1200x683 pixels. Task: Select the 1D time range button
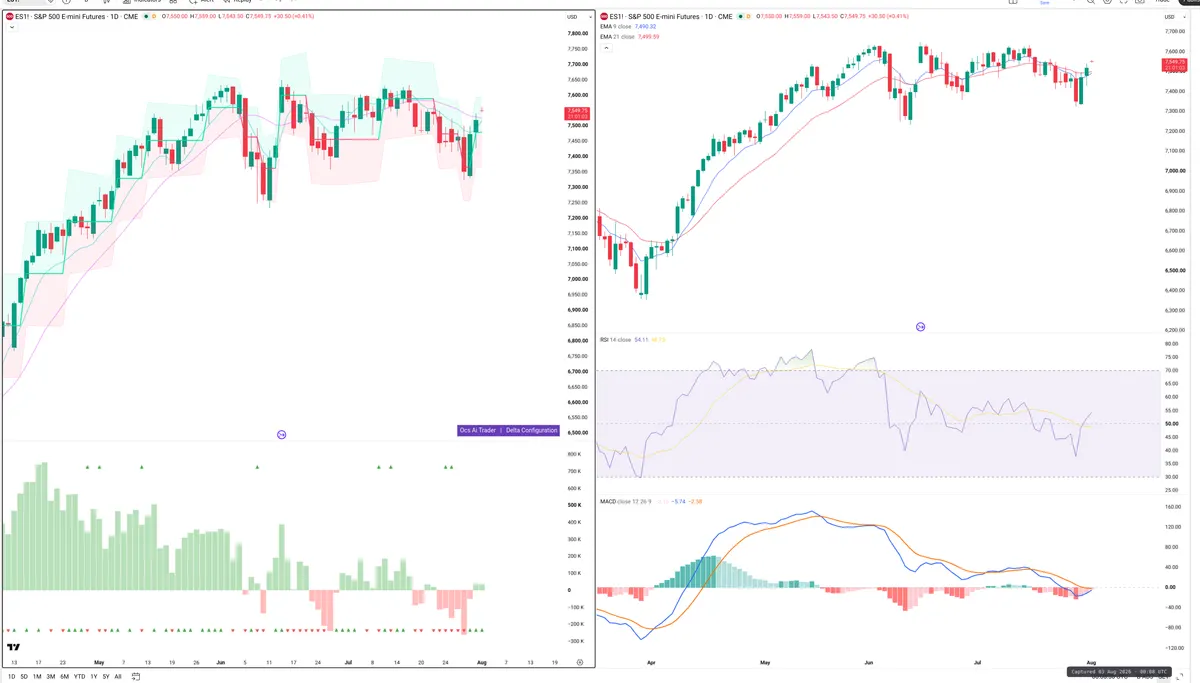[12, 676]
